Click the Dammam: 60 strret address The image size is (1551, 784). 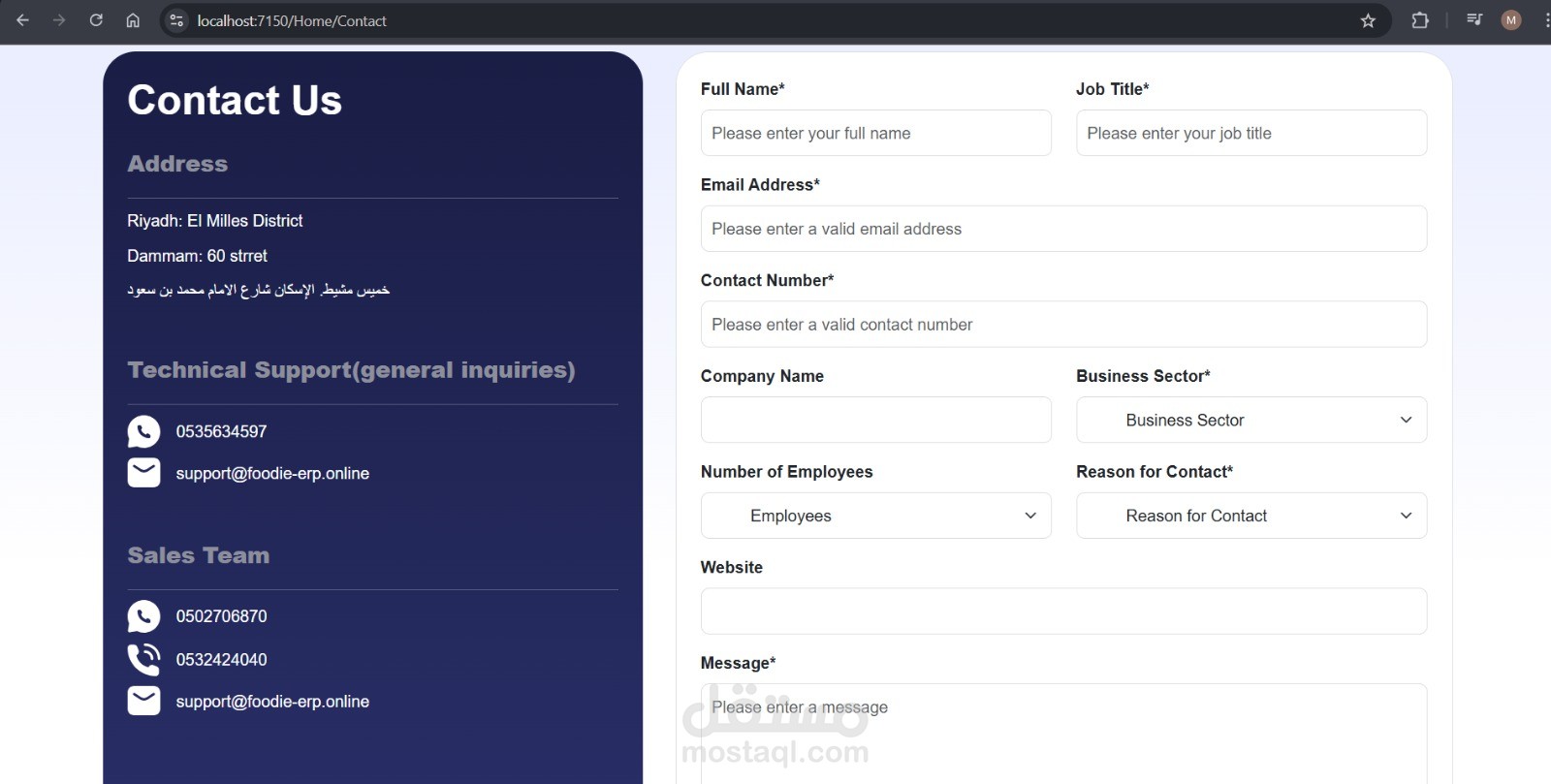[197, 256]
